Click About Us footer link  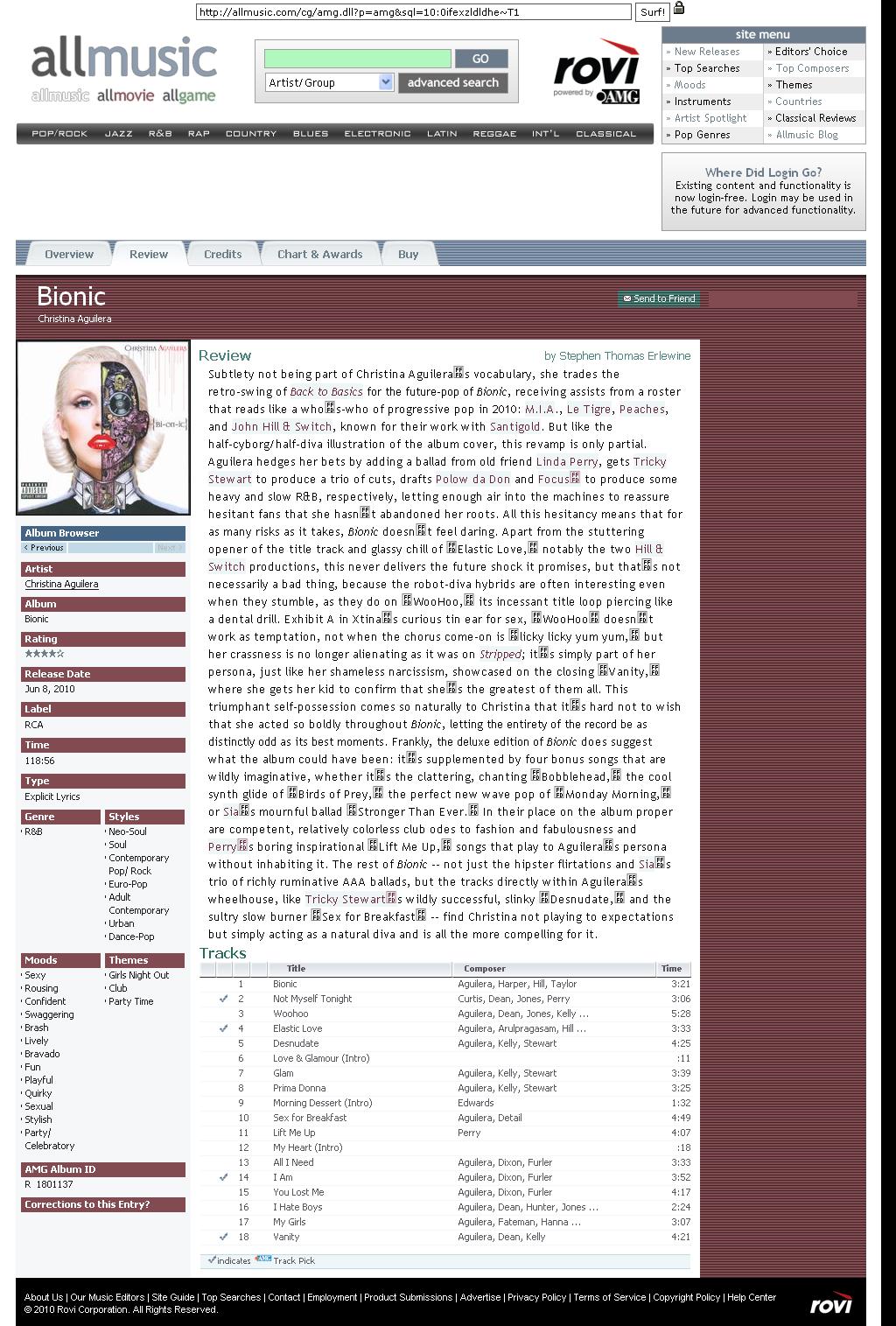44,1297
